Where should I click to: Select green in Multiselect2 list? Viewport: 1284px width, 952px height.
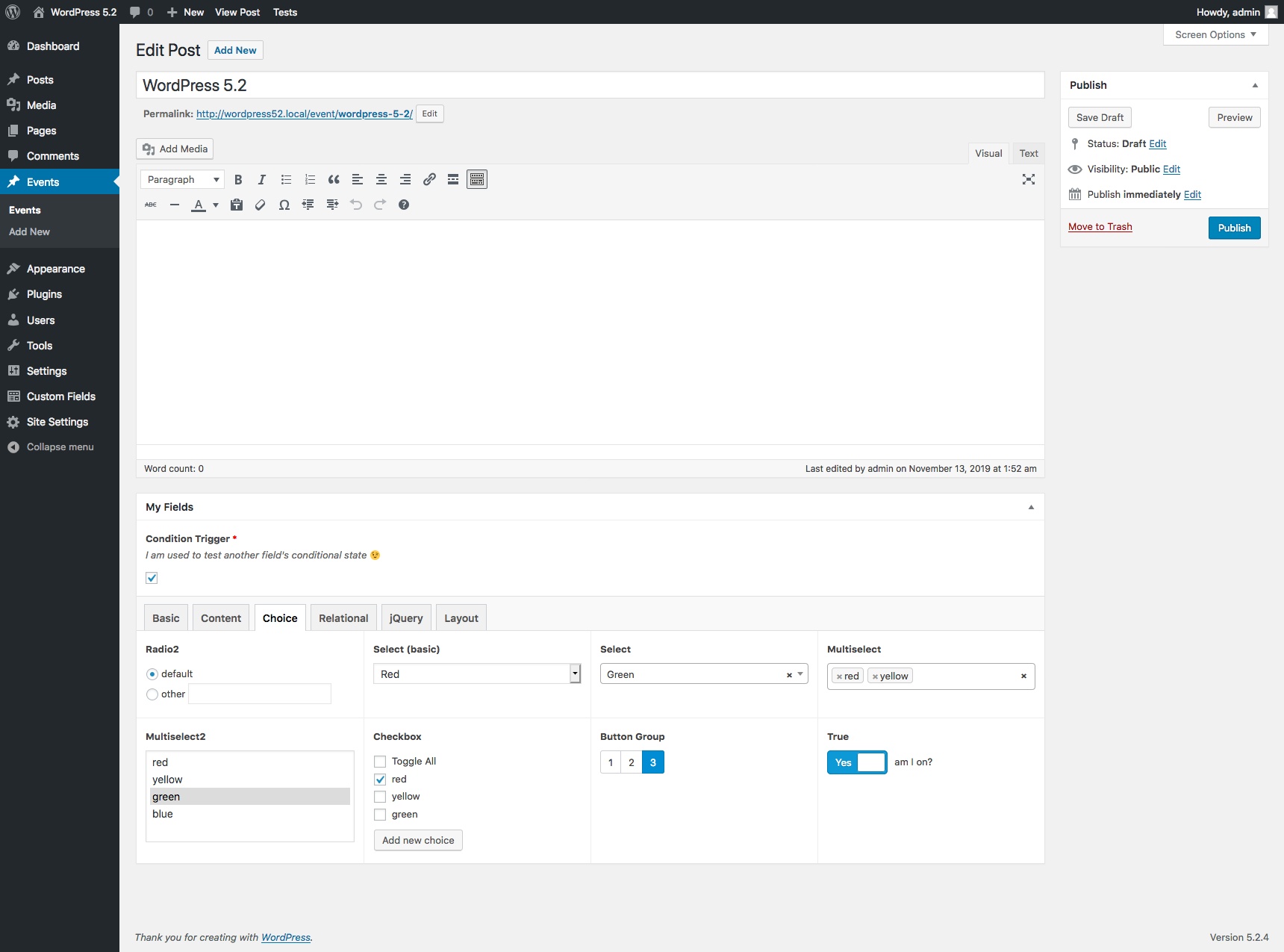250,797
